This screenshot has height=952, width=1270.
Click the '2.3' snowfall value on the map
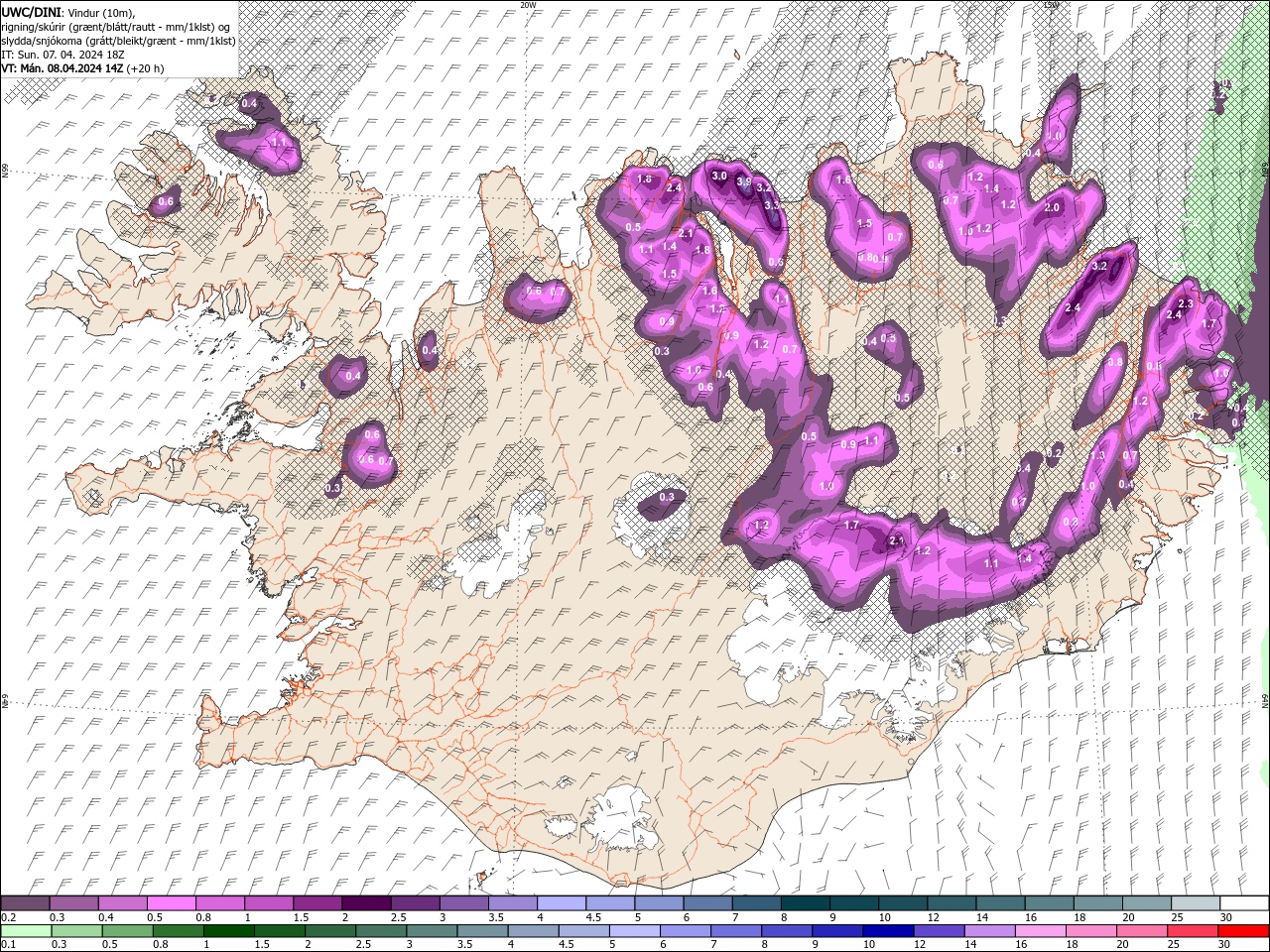(1185, 303)
